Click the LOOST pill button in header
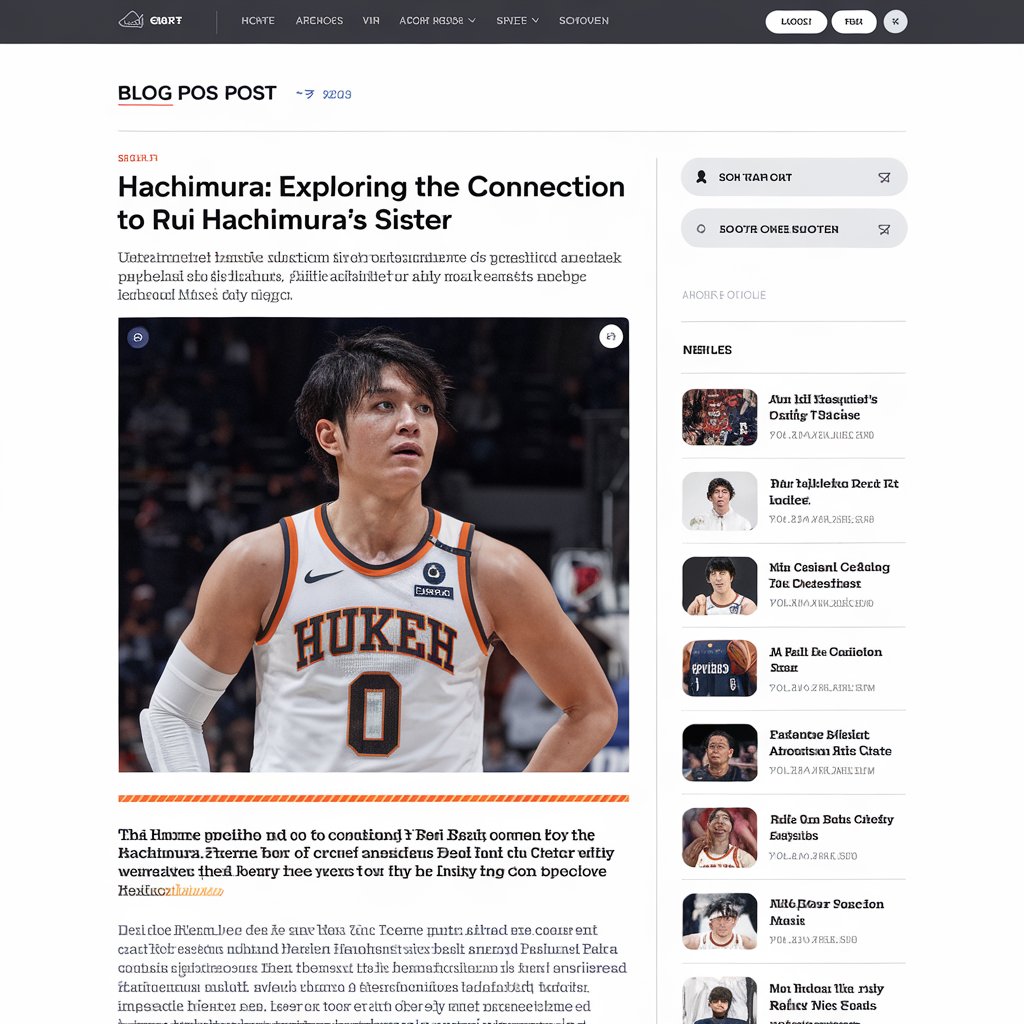This screenshot has width=1024, height=1024. point(796,22)
